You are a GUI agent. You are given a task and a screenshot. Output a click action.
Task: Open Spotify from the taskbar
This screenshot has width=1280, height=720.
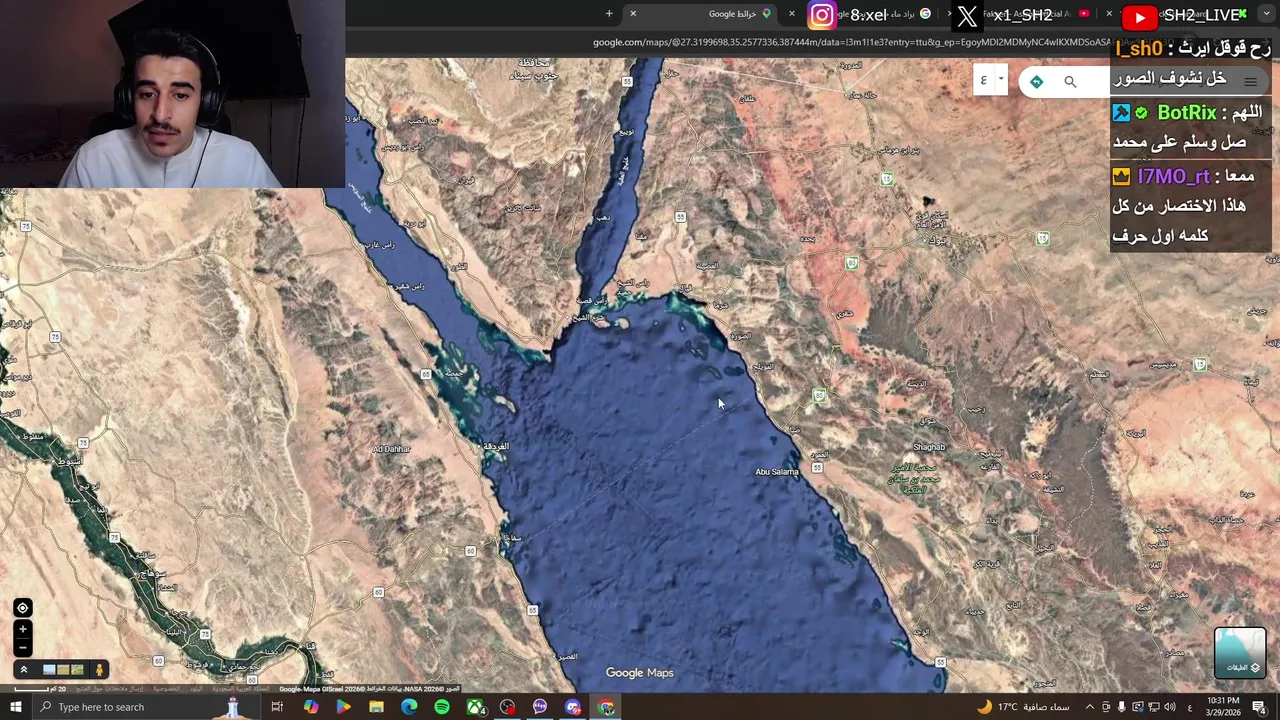tap(442, 707)
